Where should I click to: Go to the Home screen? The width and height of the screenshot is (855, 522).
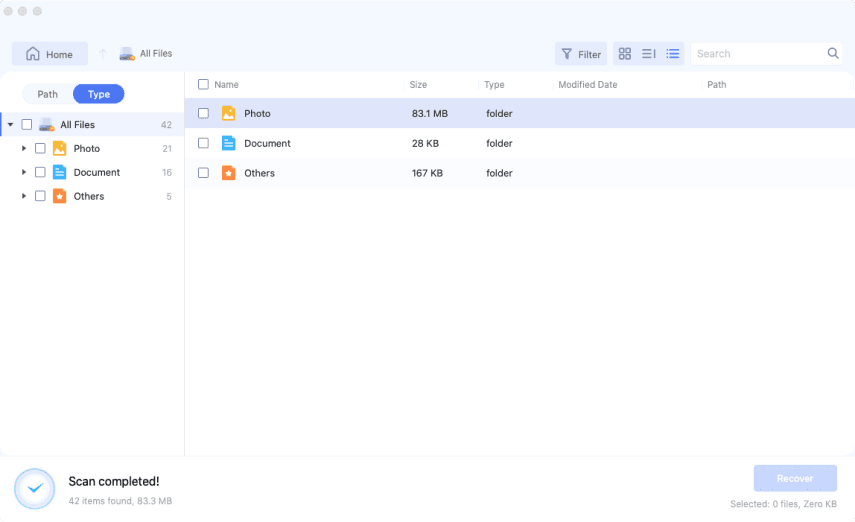point(50,54)
